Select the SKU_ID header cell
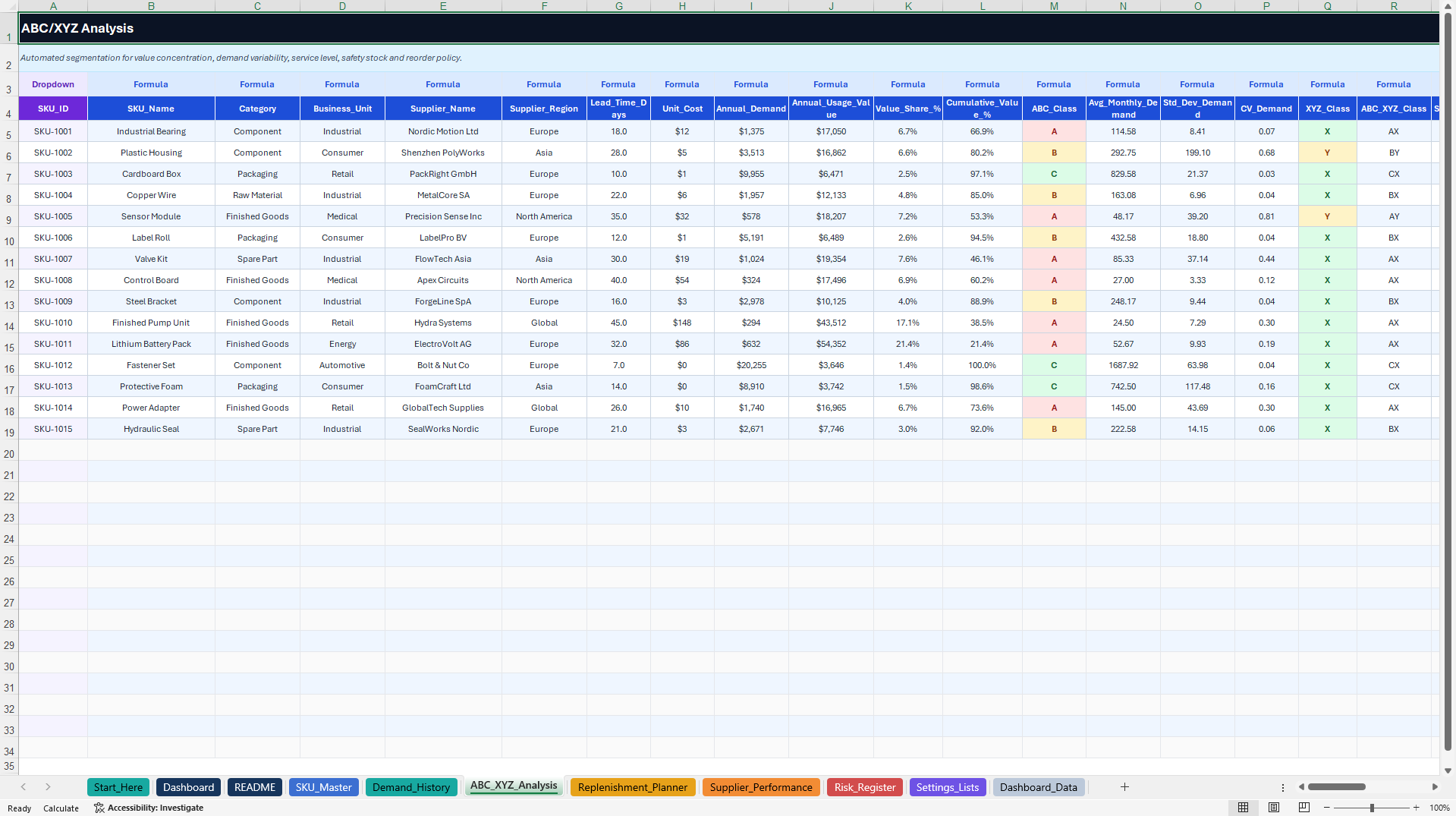 [53, 109]
